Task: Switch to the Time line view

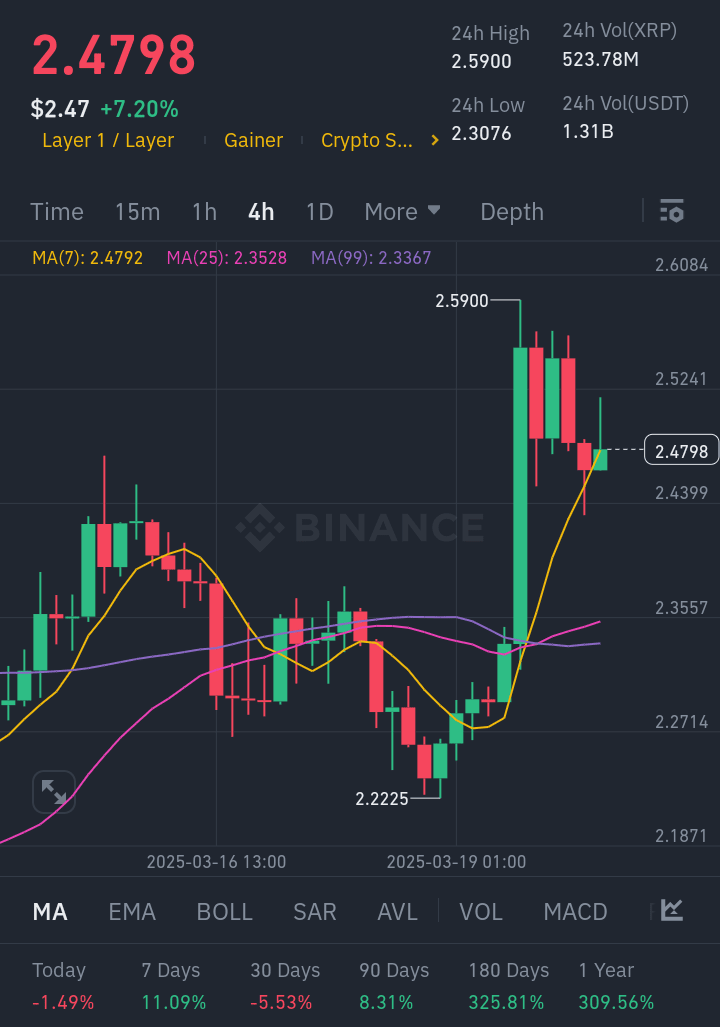Action: (x=57, y=212)
